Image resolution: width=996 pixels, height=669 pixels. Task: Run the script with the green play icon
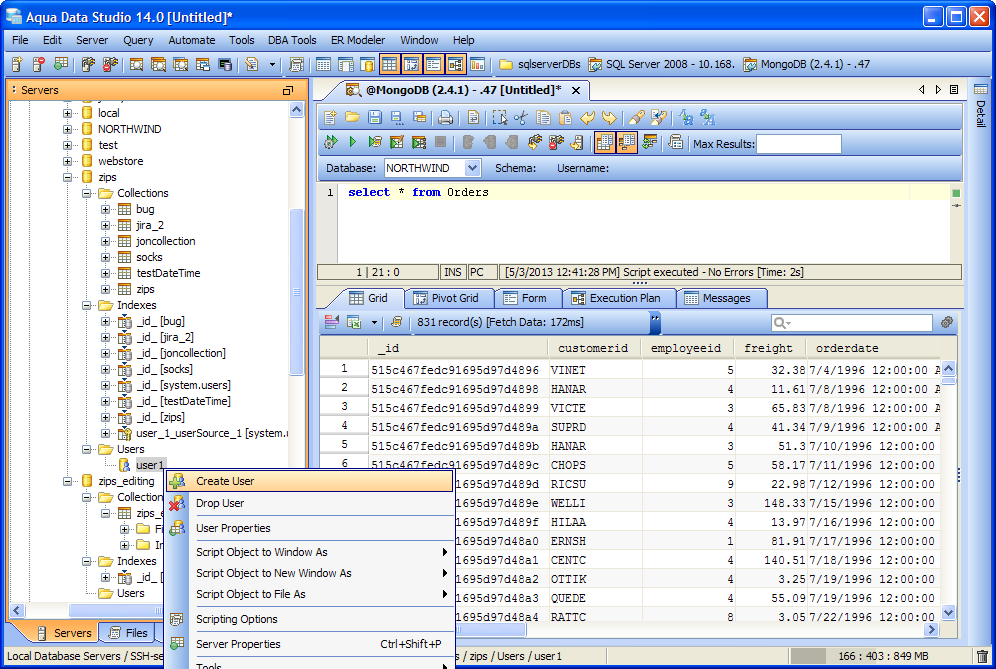coord(353,142)
